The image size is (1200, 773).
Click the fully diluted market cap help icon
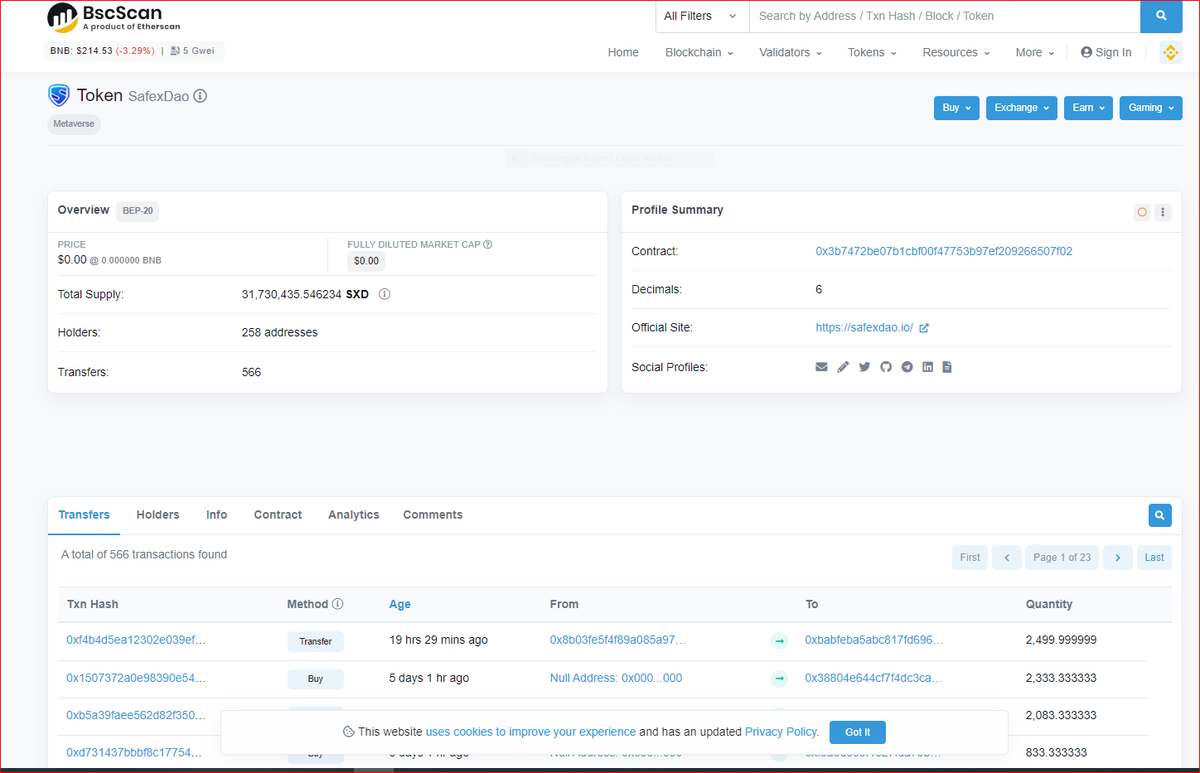[487, 244]
